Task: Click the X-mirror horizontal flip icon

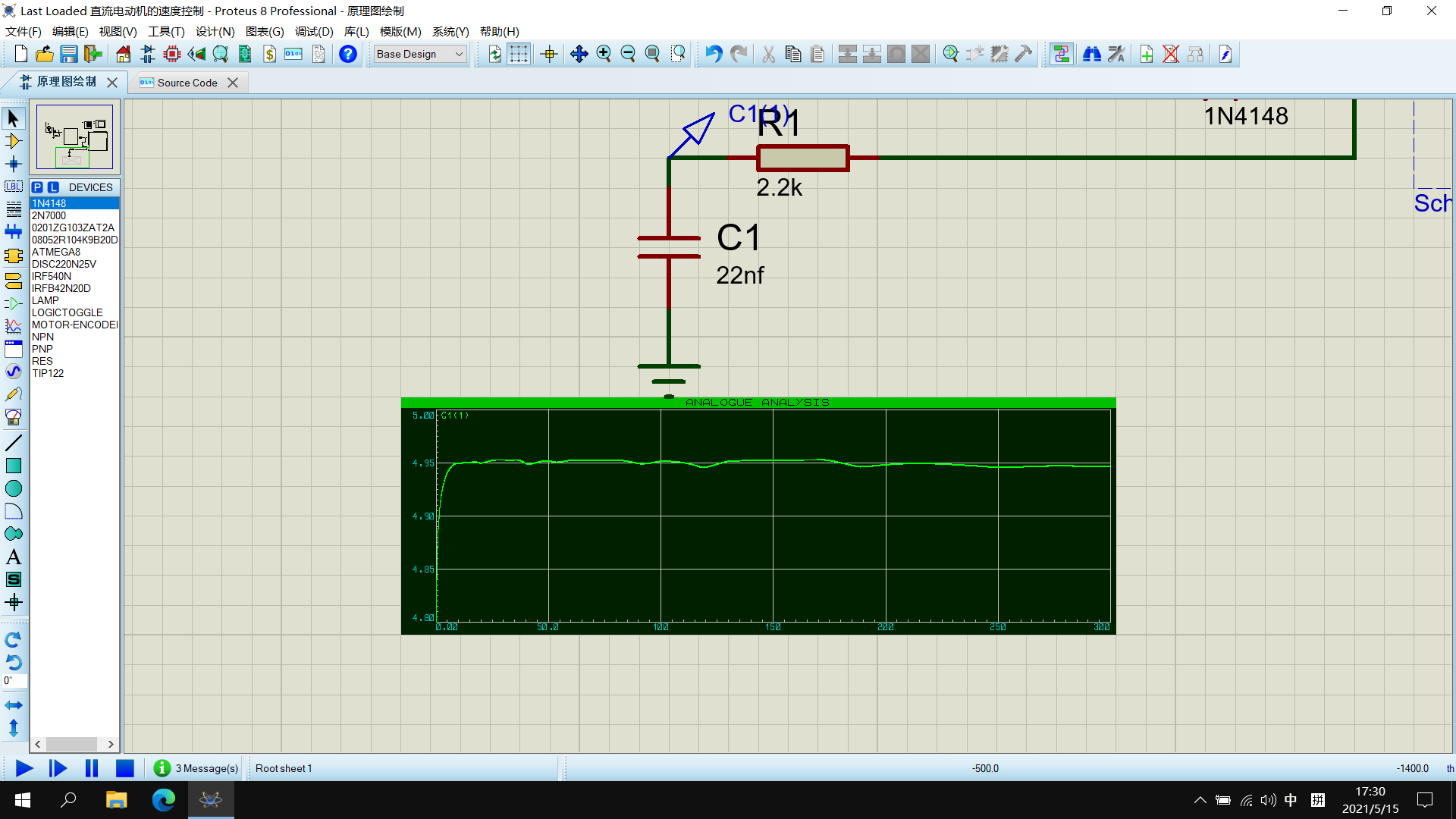Action: 14,705
